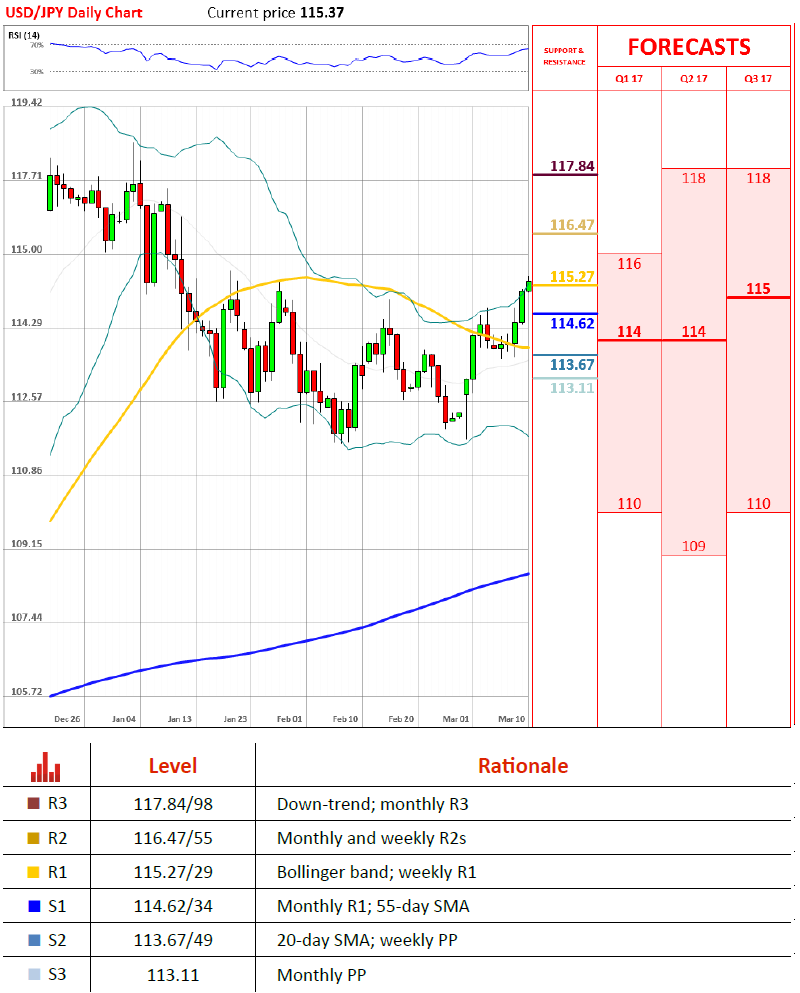Click 'Bollinger band; weekly R1' rationale
Screen dimensions: 800x993
click(x=376, y=873)
